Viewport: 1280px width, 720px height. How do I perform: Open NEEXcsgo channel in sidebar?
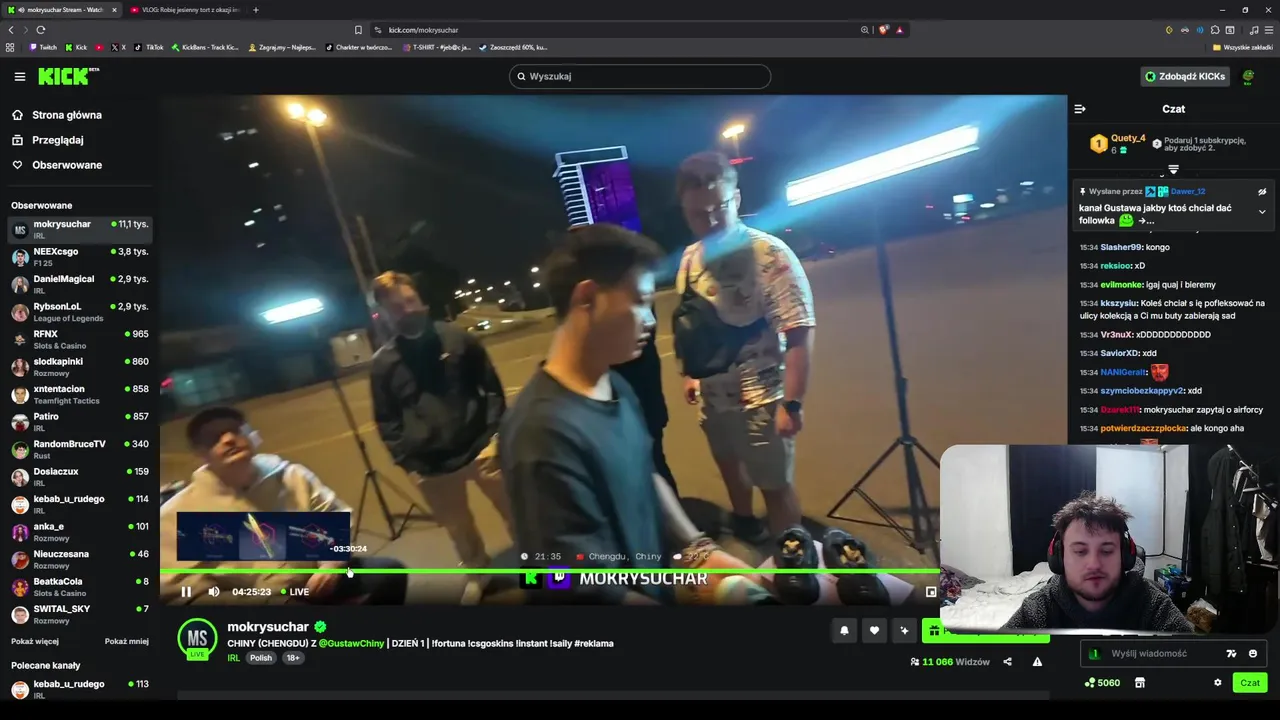[x=80, y=257]
